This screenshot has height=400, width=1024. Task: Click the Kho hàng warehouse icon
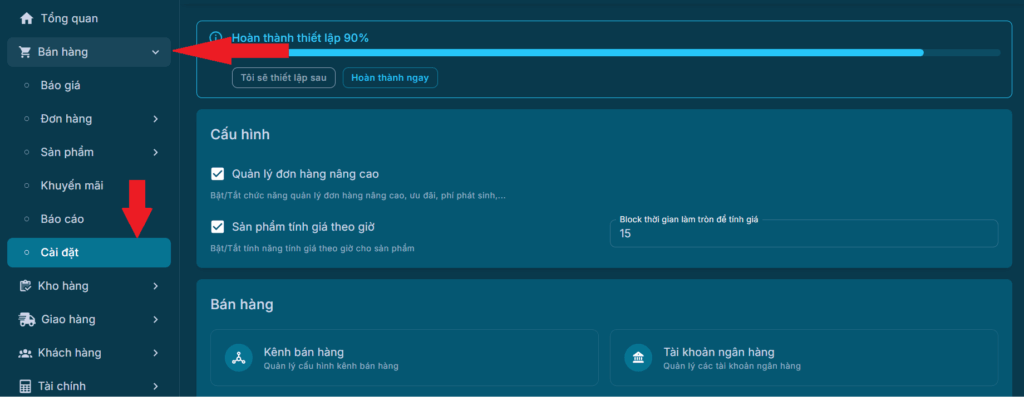click(26, 286)
